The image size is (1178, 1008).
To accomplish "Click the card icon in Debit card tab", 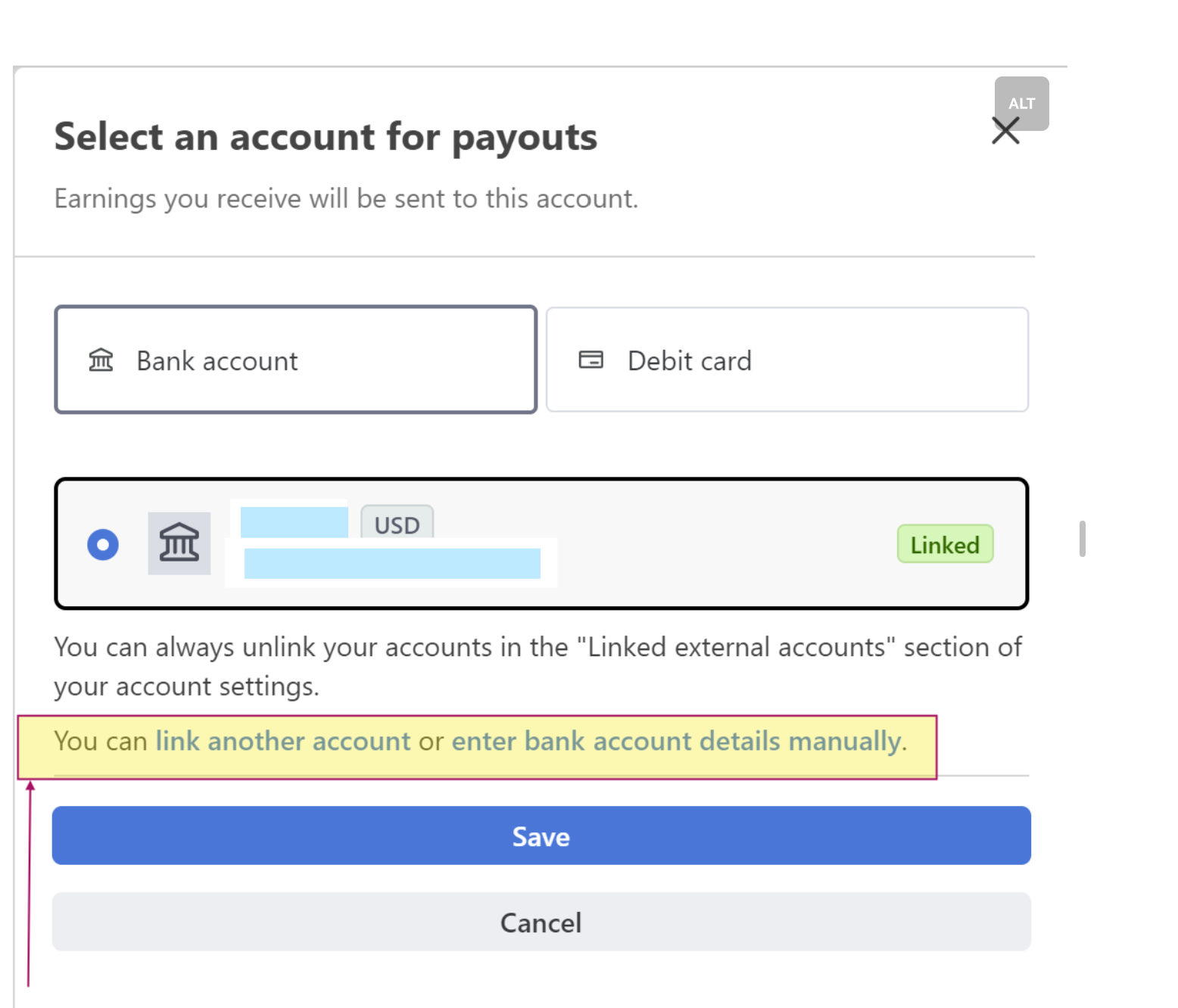I will tap(591, 360).
